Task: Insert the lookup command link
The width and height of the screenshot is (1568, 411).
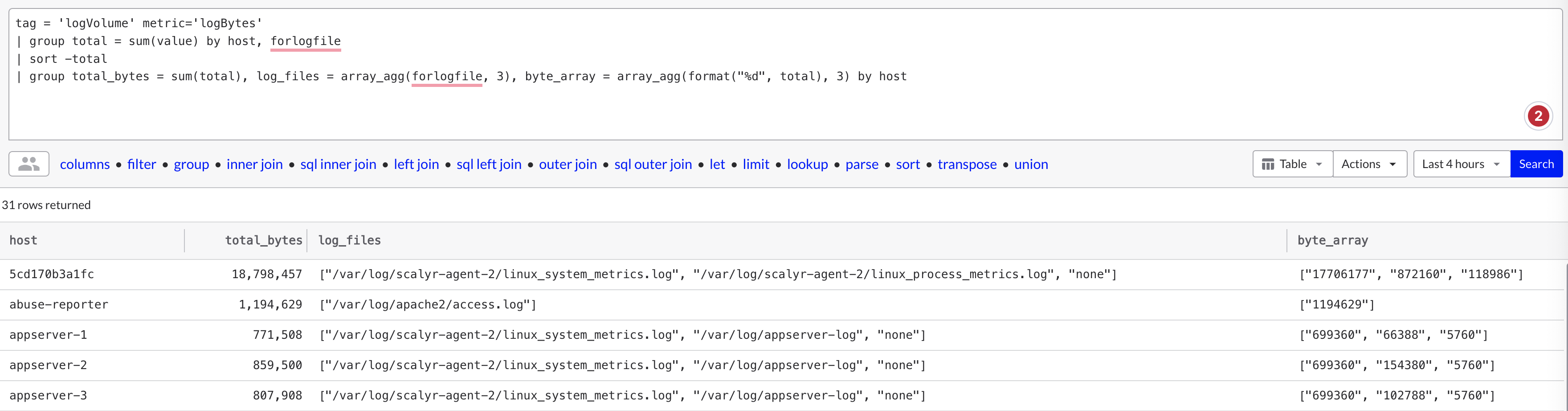Action: [x=807, y=164]
